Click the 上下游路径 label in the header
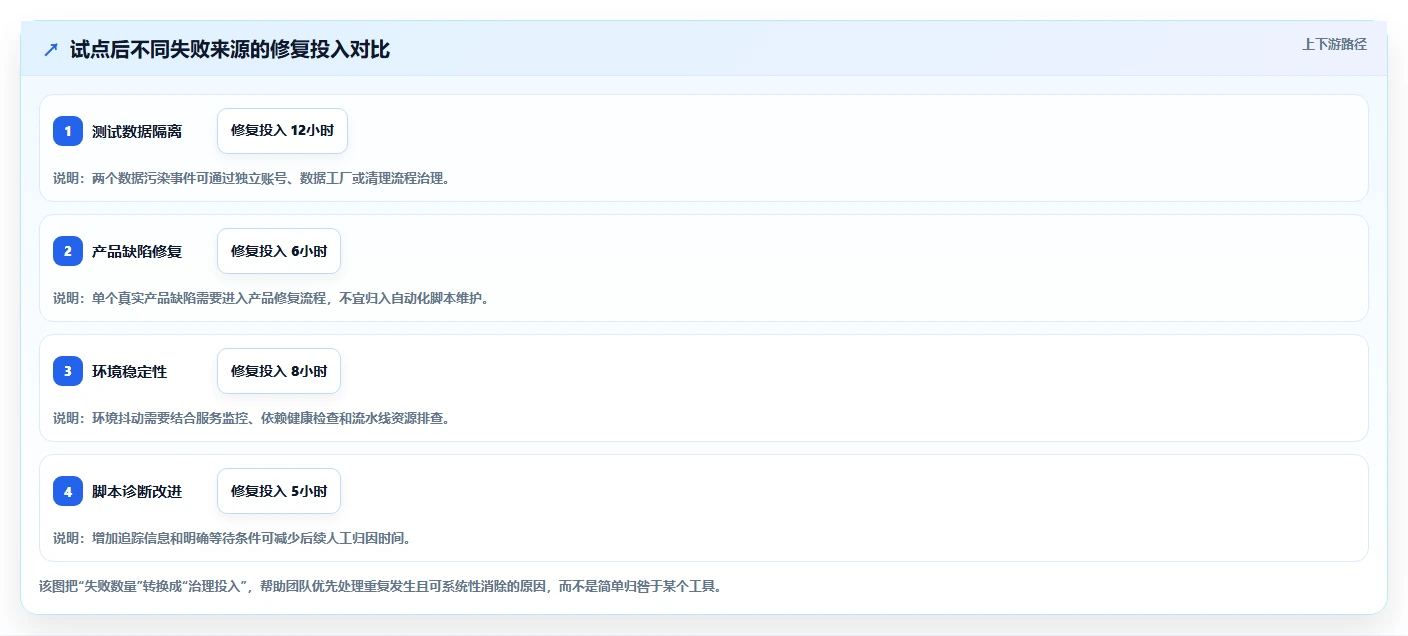 coord(1334,44)
